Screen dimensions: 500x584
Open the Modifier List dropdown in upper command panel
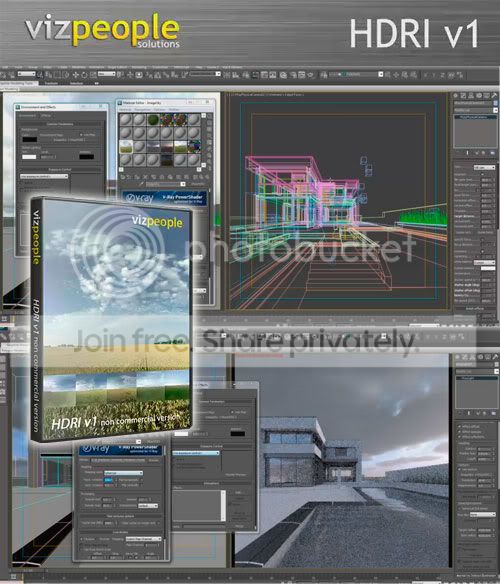coord(475,110)
